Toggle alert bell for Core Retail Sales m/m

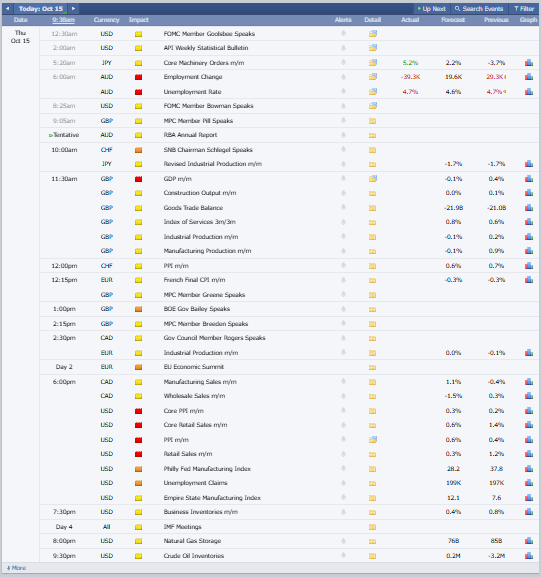click(x=343, y=425)
